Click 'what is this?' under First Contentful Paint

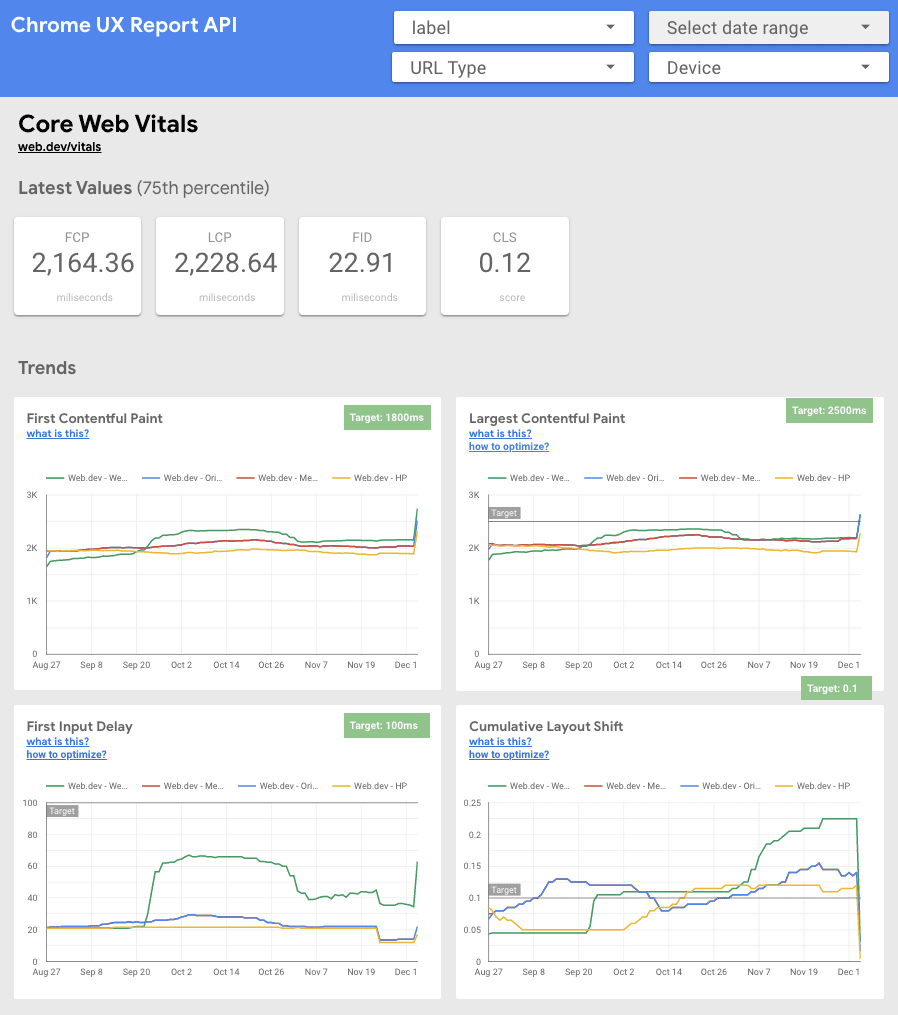57,433
